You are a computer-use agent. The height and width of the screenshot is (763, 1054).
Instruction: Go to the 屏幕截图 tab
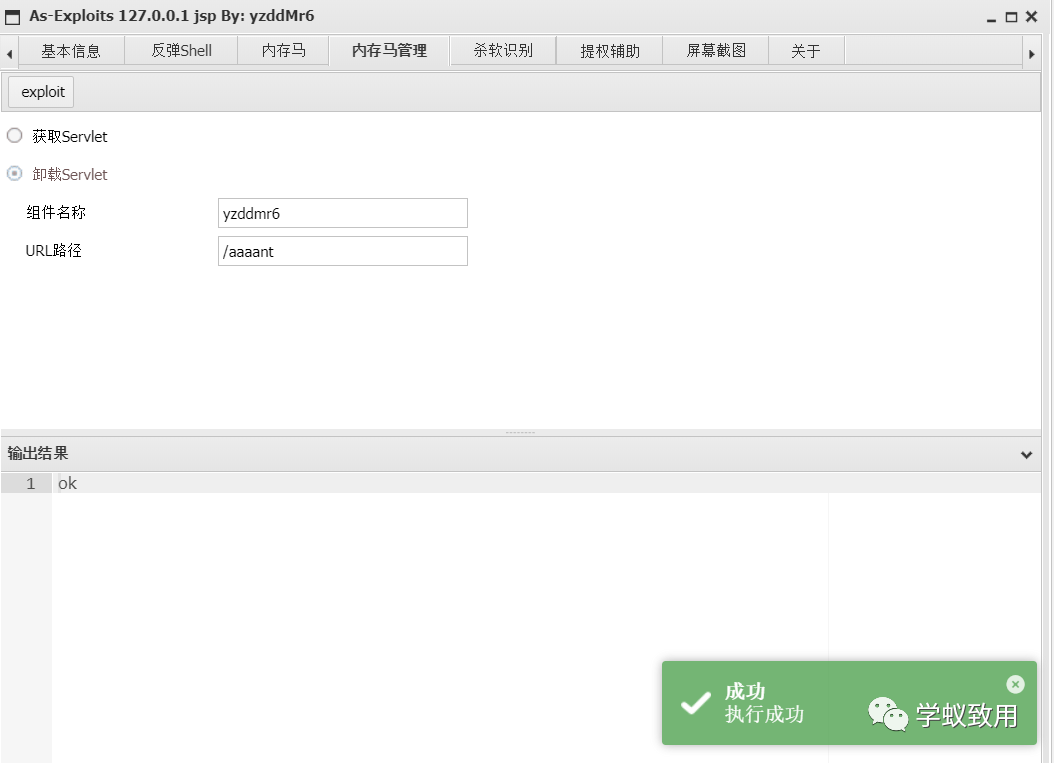pyautogui.click(x=716, y=51)
